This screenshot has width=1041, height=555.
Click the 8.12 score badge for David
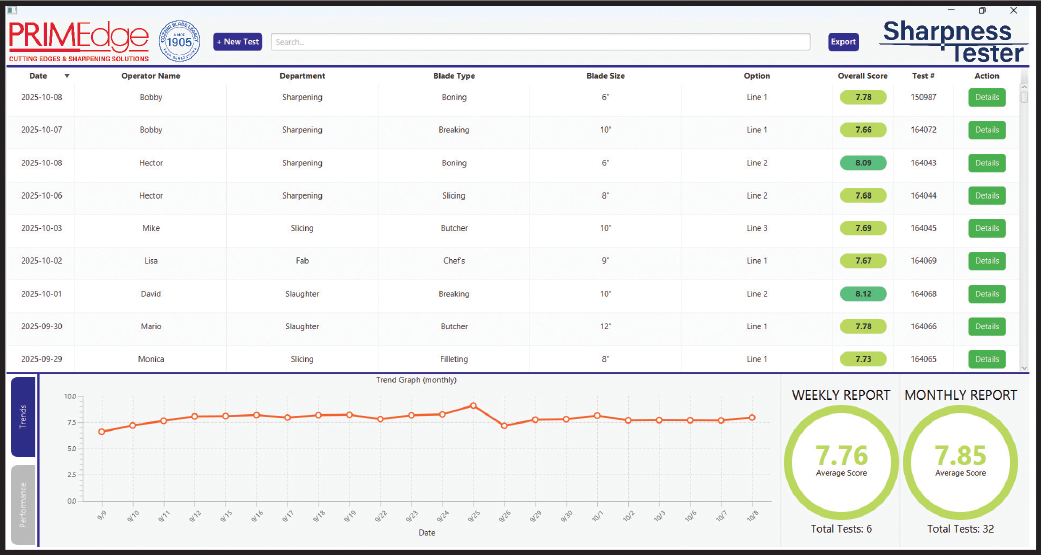tap(863, 294)
